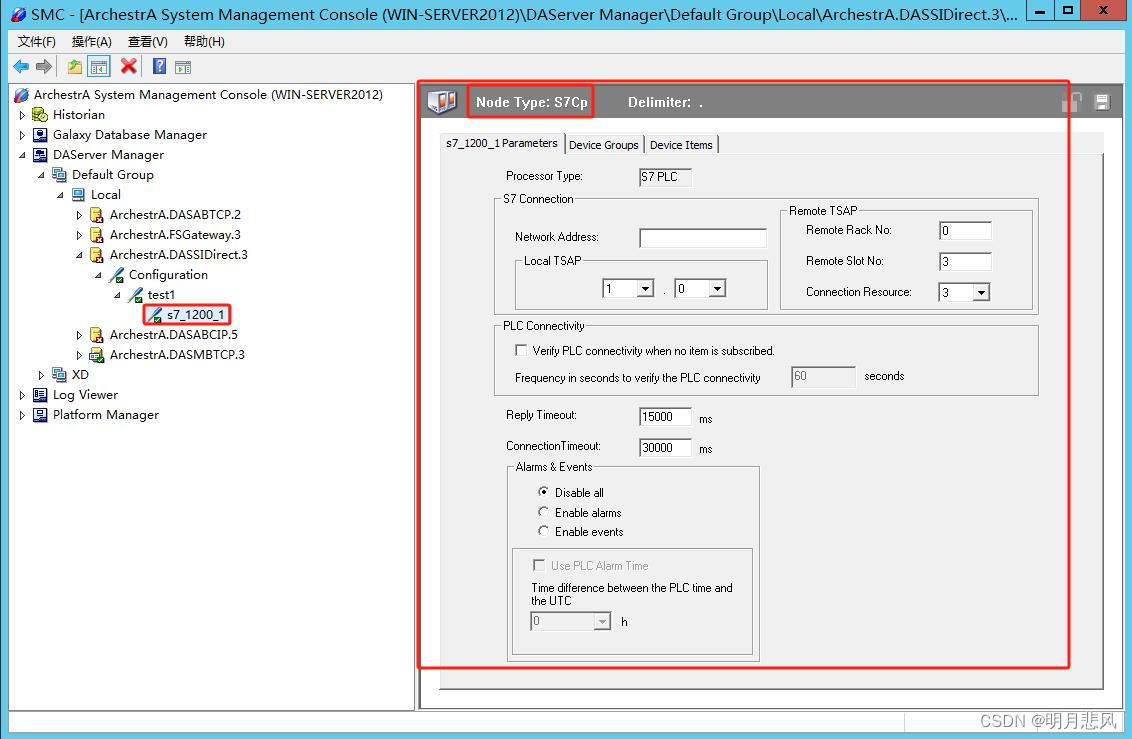Select the s7_1200_1 device node
Viewport: 1132px width, 739px height.
click(196, 315)
